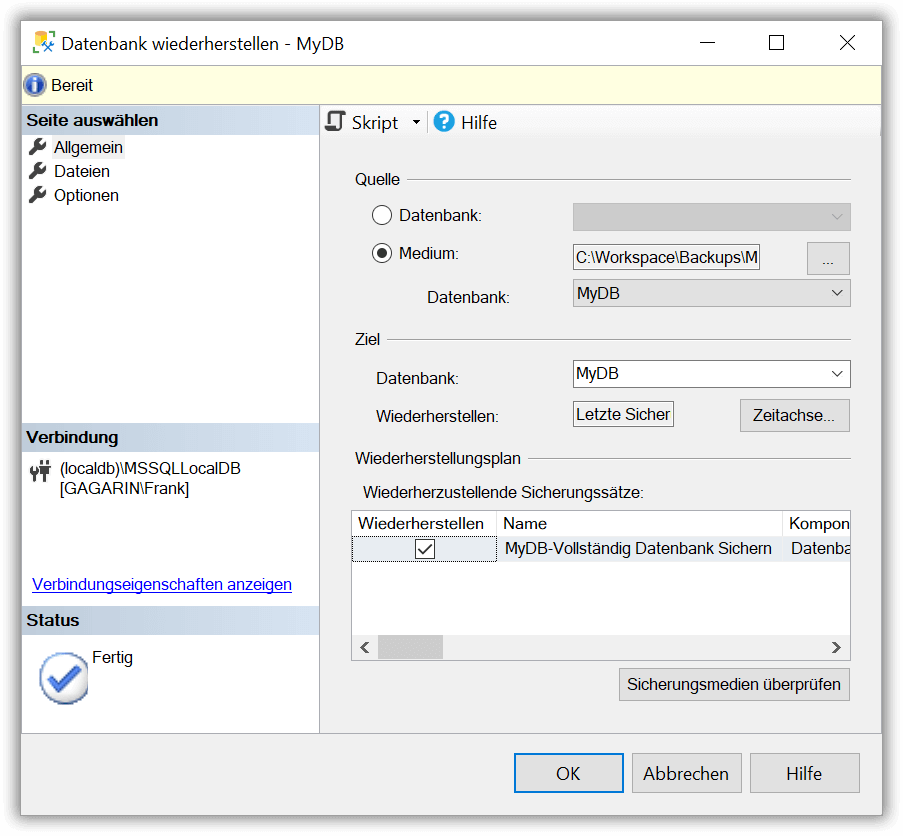Click the Wiederherstellen column header
The image size is (903, 836).
(x=424, y=523)
